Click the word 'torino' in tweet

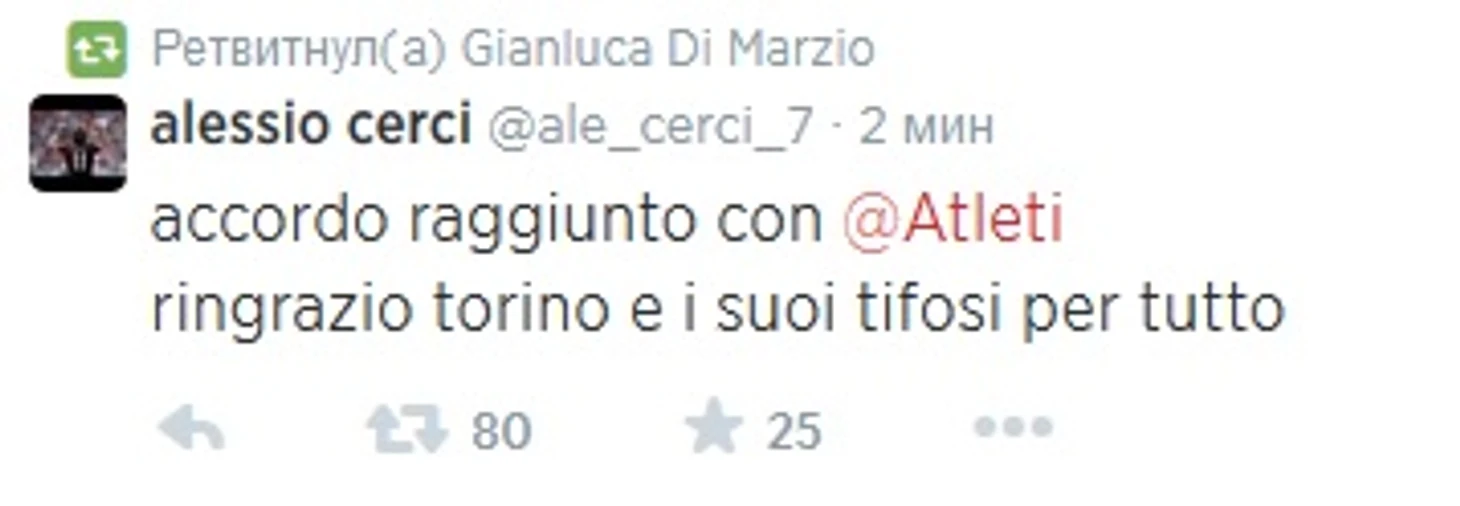point(521,310)
